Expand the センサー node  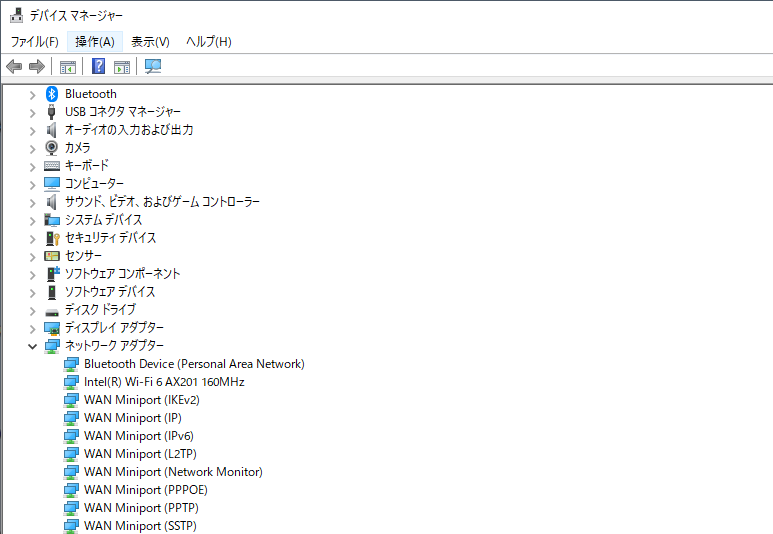point(33,257)
